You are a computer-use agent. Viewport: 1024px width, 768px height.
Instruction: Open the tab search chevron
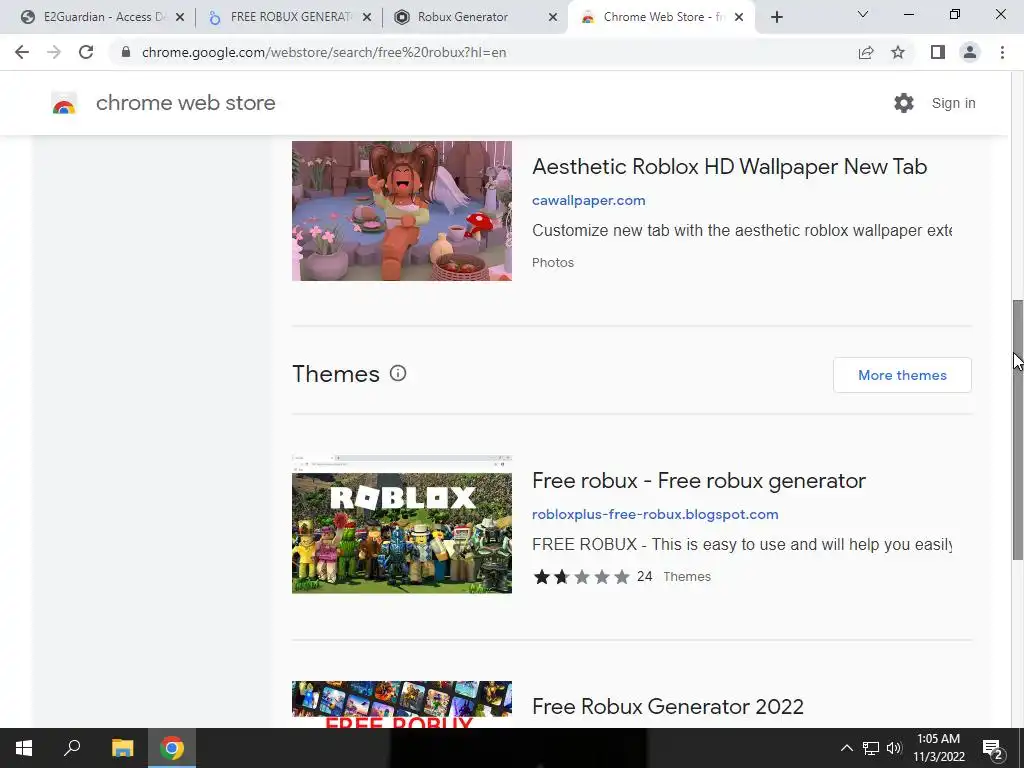pyautogui.click(x=863, y=14)
